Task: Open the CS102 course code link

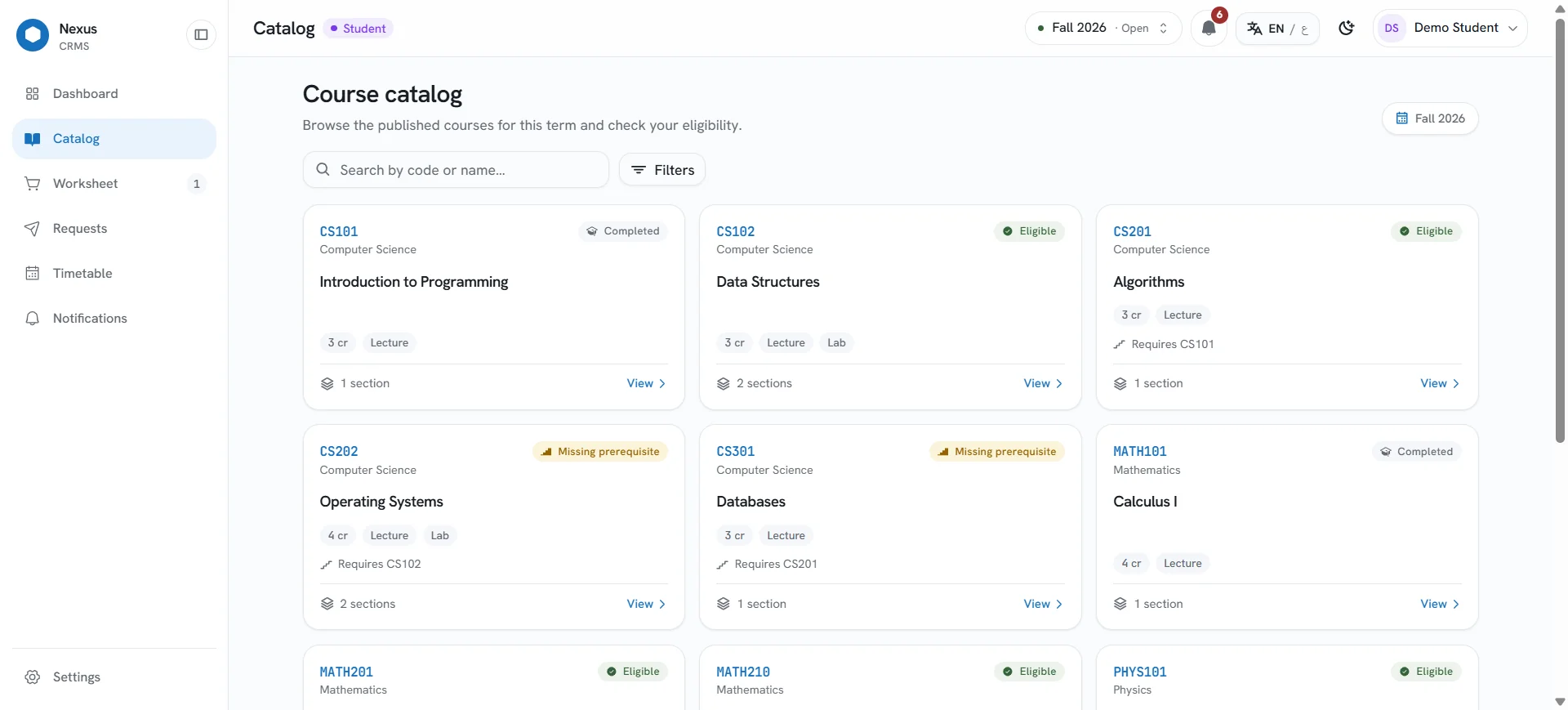Action: coord(736,231)
